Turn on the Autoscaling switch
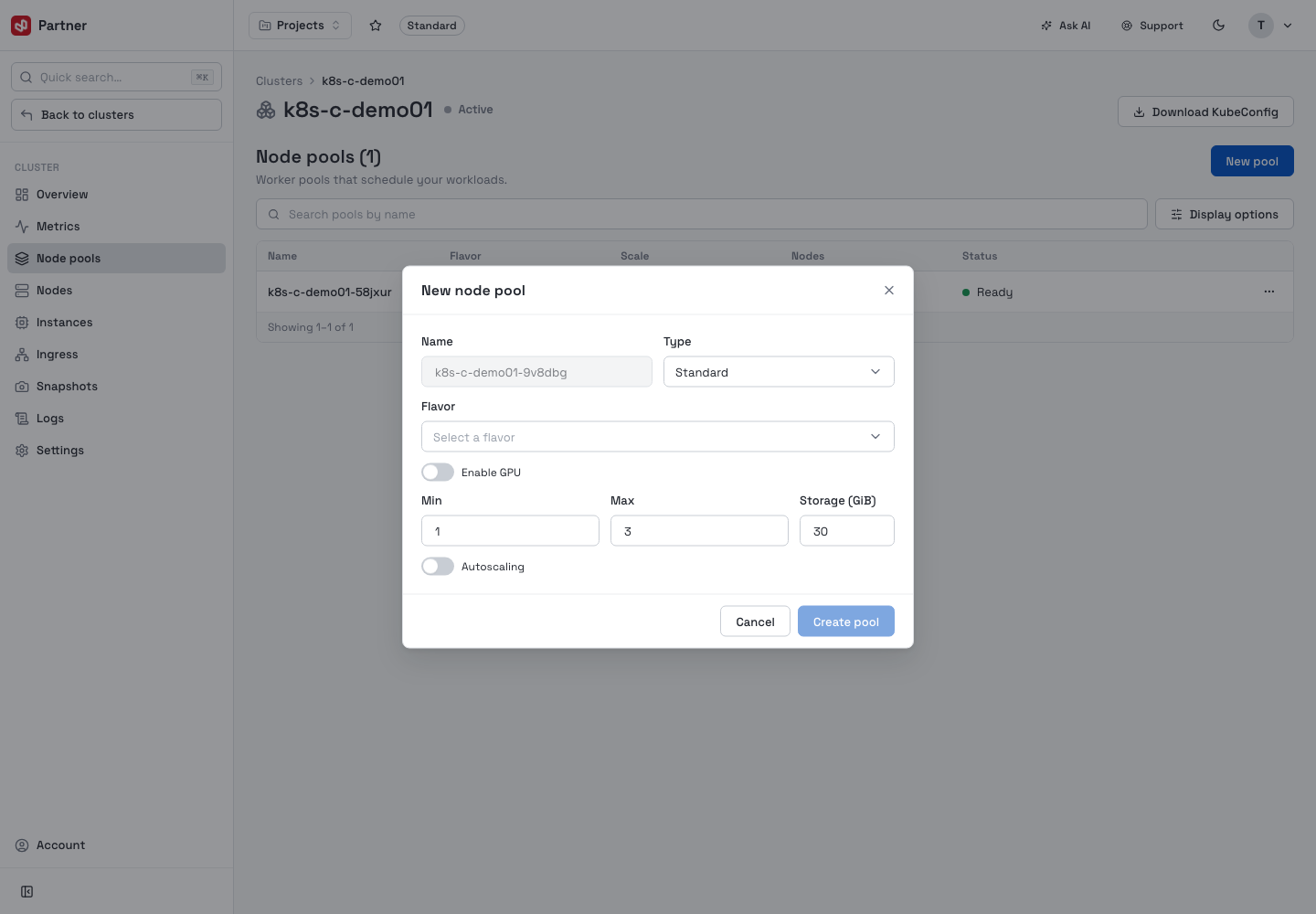The height and width of the screenshot is (914, 1316). (x=438, y=567)
